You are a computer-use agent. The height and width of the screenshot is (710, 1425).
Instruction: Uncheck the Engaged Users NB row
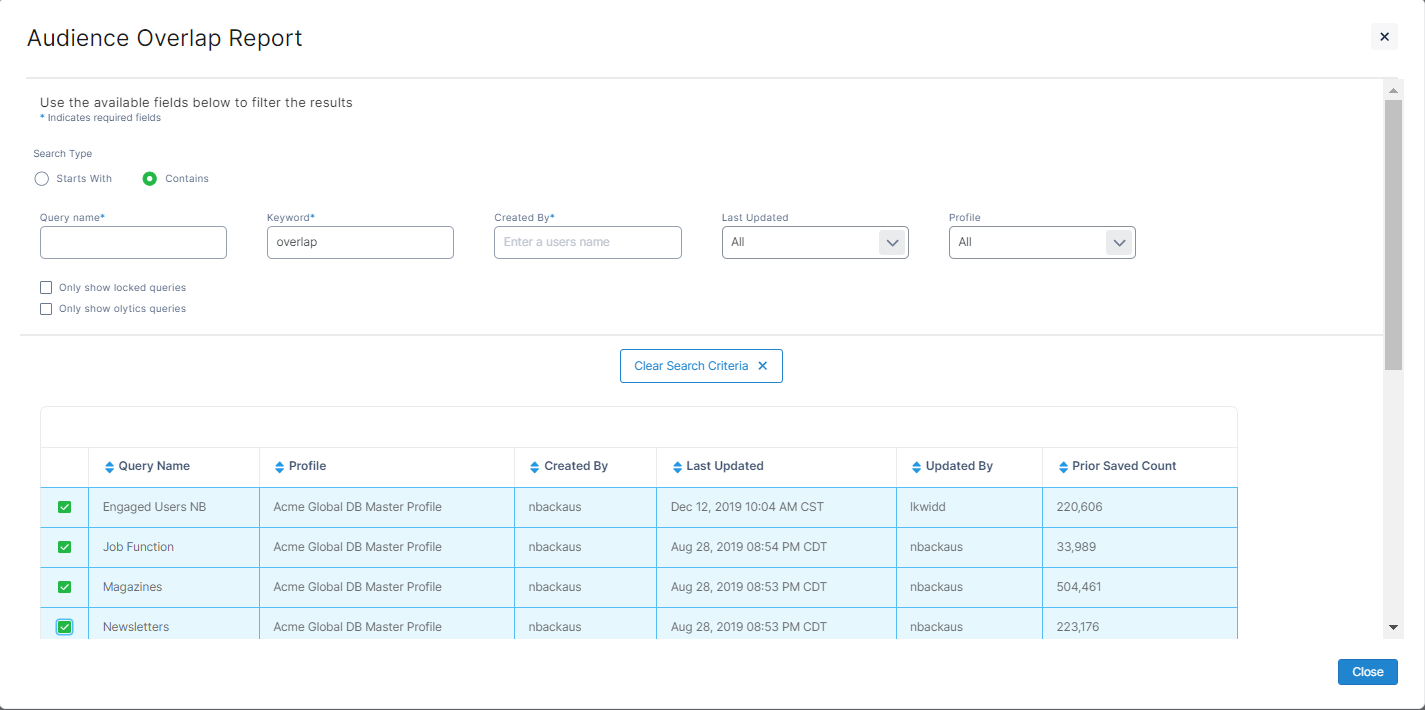click(65, 507)
